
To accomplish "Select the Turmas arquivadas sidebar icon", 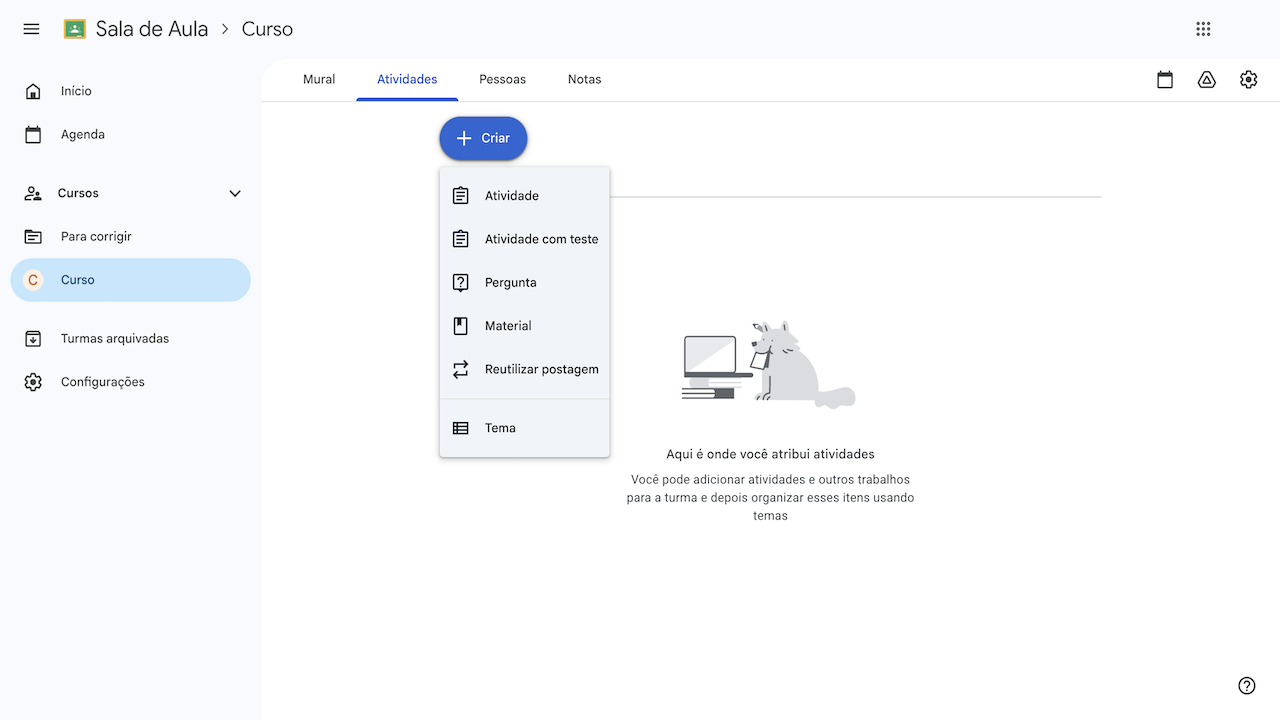I will (x=33, y=338).
